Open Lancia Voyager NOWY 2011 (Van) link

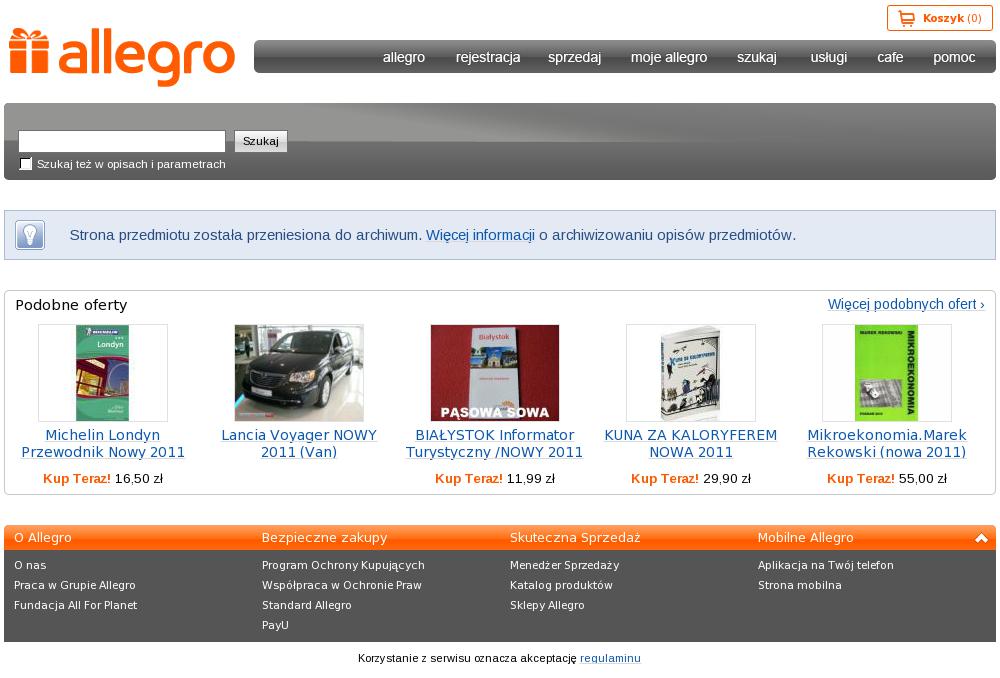click(299, 443)
